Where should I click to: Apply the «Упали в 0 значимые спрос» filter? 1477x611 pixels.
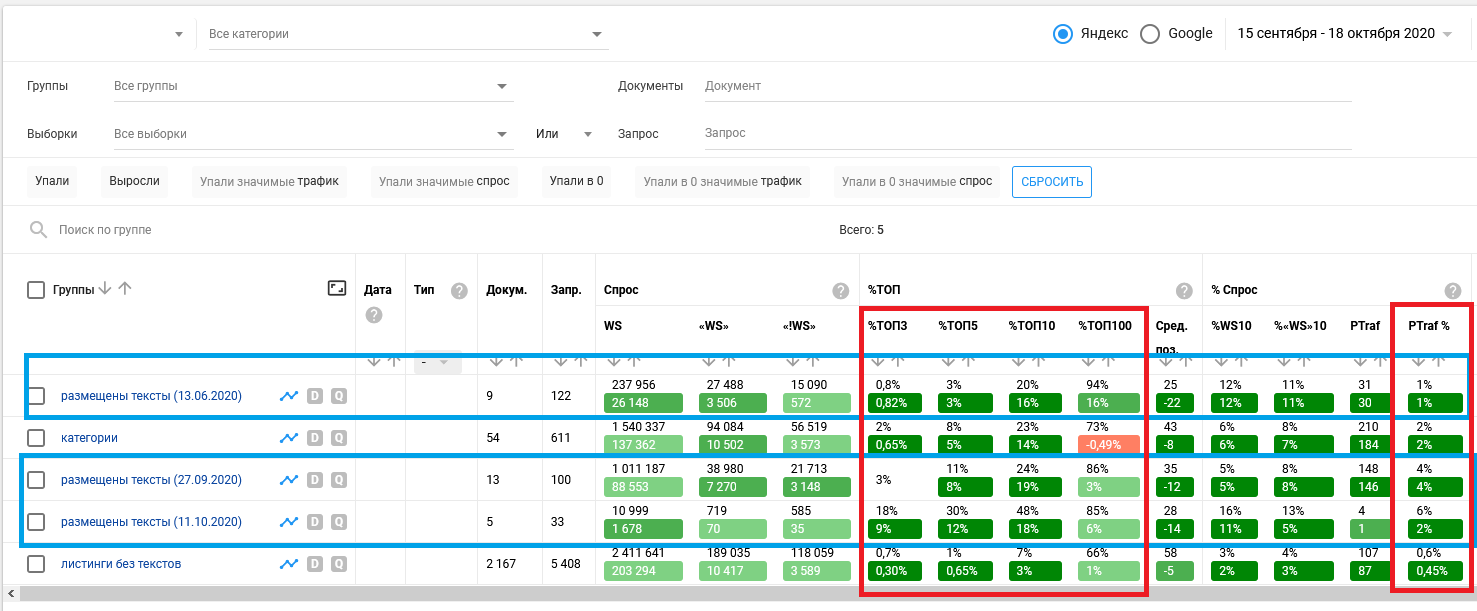(917, 181)
